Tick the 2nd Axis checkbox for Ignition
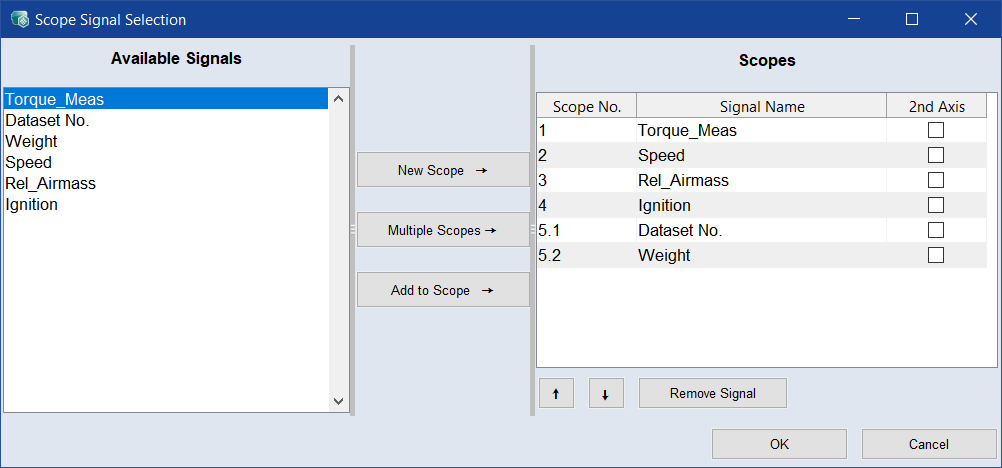Image resolution: width=1002 pixels, height=468 pixels. pos(936,205)
